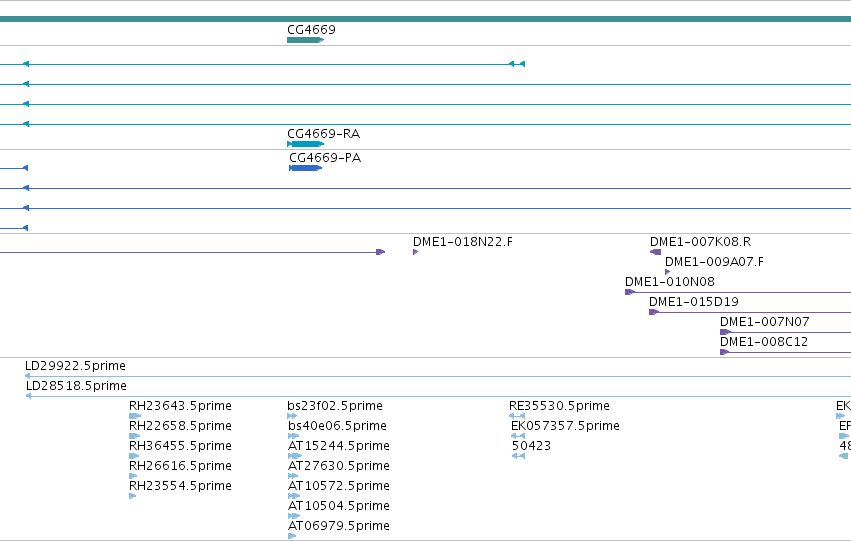Click the DME1-007K08.R feature glyph
The height and width of the screenshot is (541, 851).
pyautogui.click(x=656, y=252)
